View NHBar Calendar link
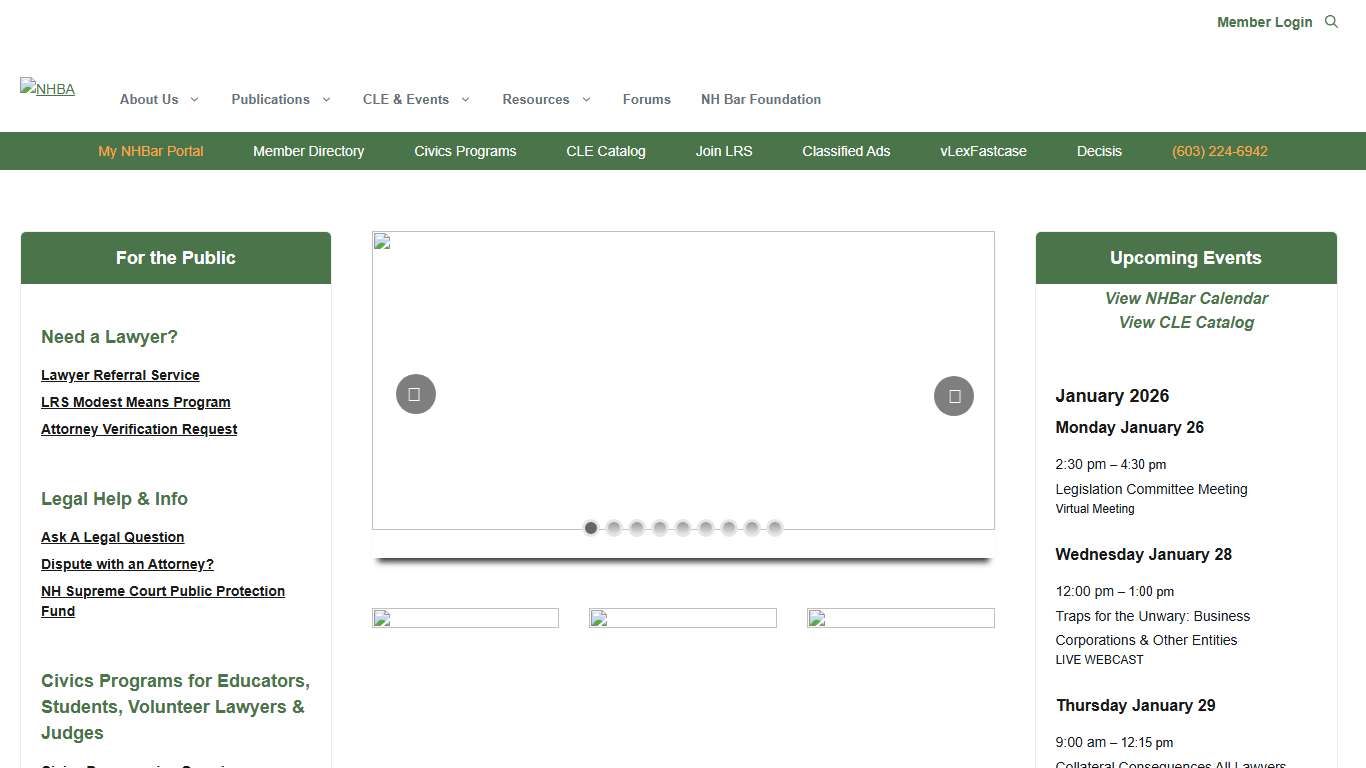Viewport: 1366px width, 768px height. pos(1186,298)
